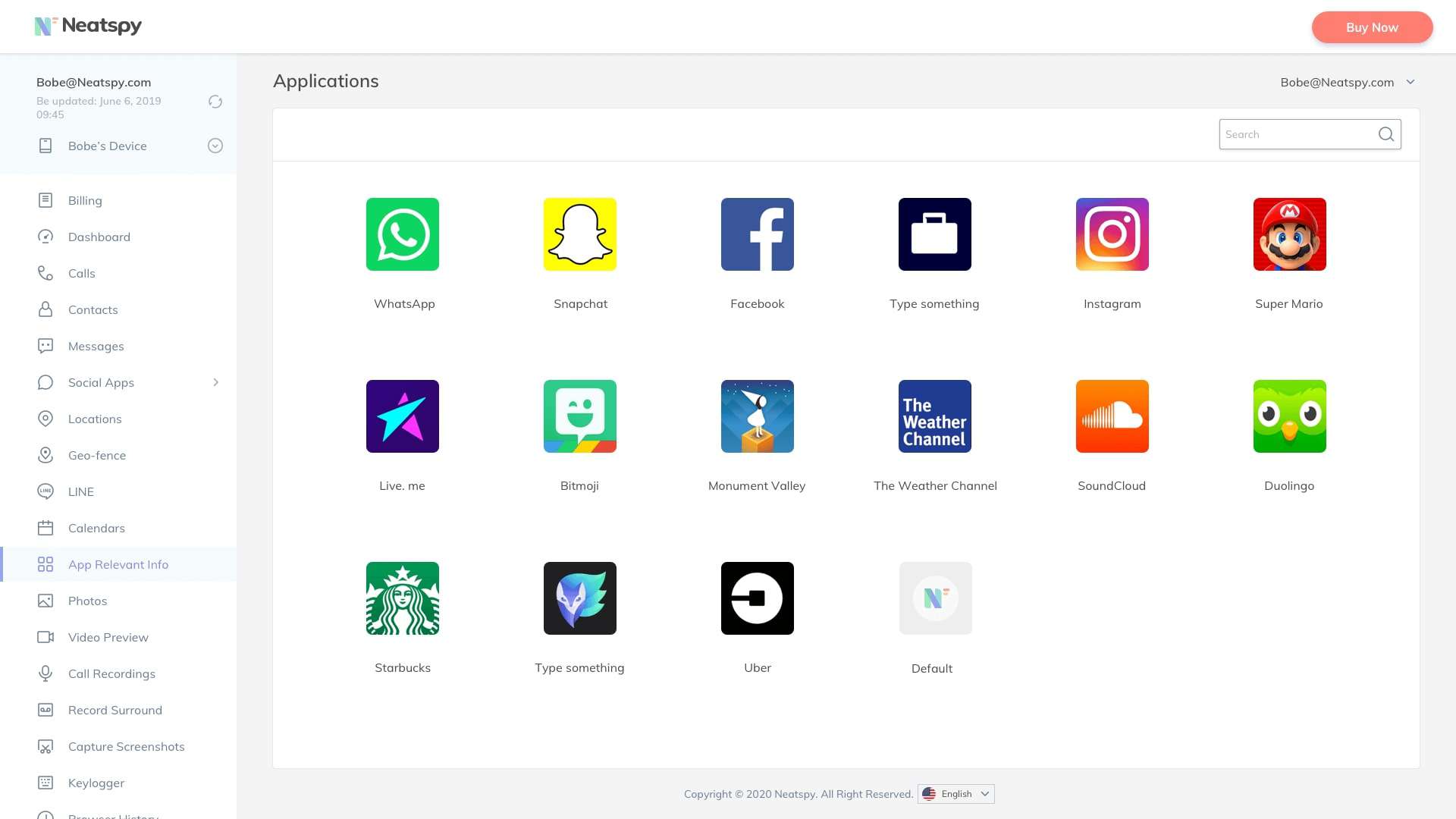Viewport: 1456px width, 819px height.
Task: Select Geo-fence in the sidebar
Action: click(97, 455)
